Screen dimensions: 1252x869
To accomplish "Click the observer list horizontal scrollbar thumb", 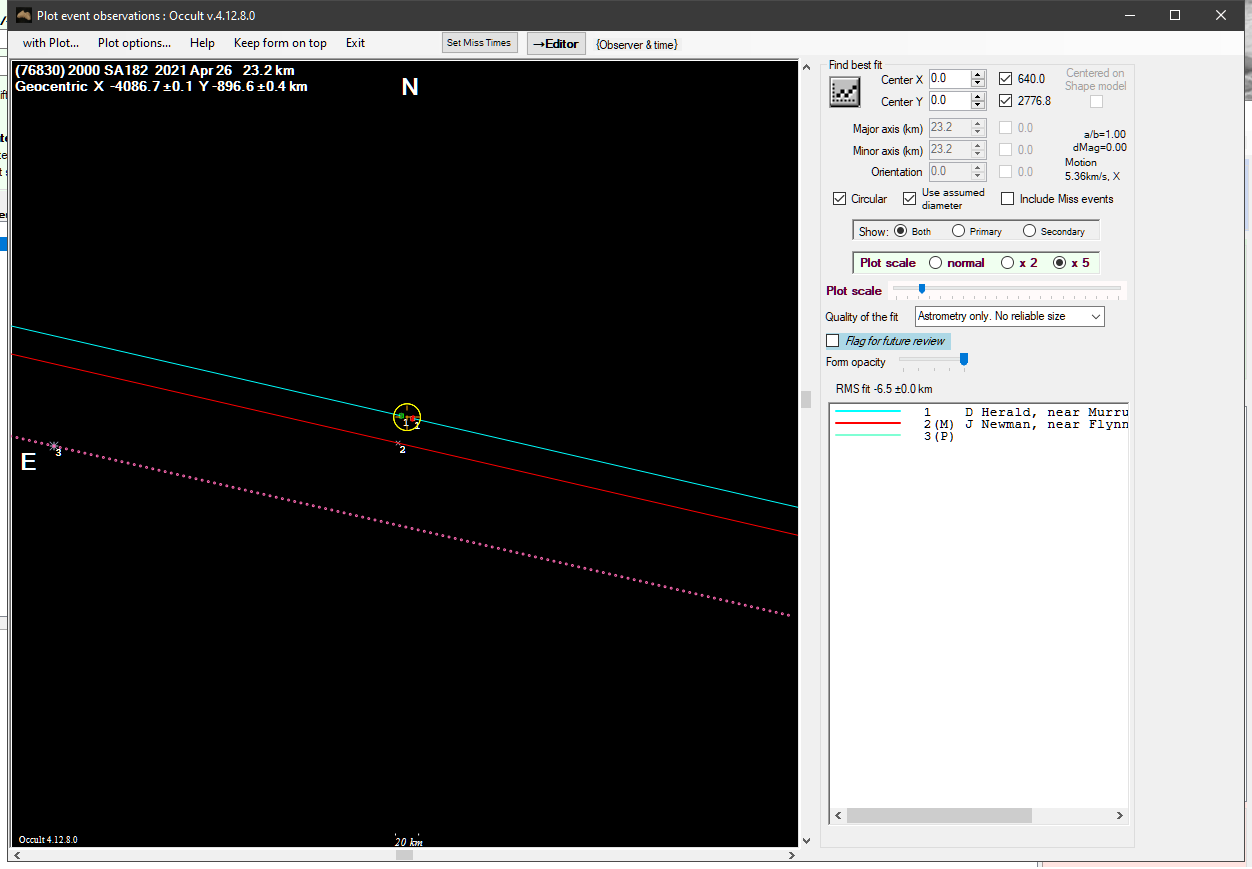I will [x=939, y=816].
